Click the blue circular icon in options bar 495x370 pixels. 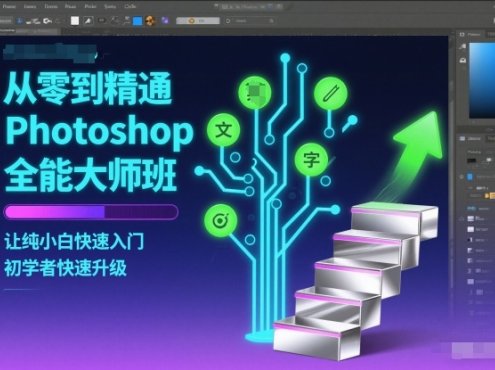click(x=20, y=21)
